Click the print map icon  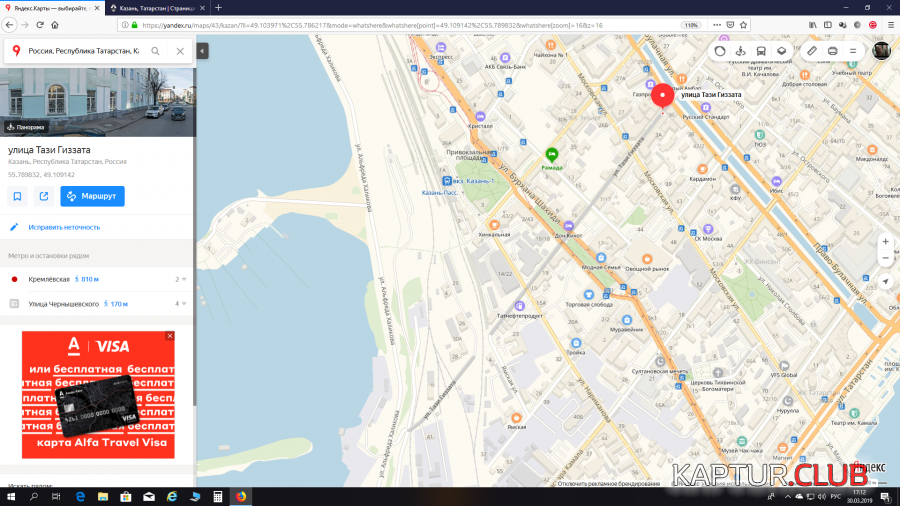(833, 51)
